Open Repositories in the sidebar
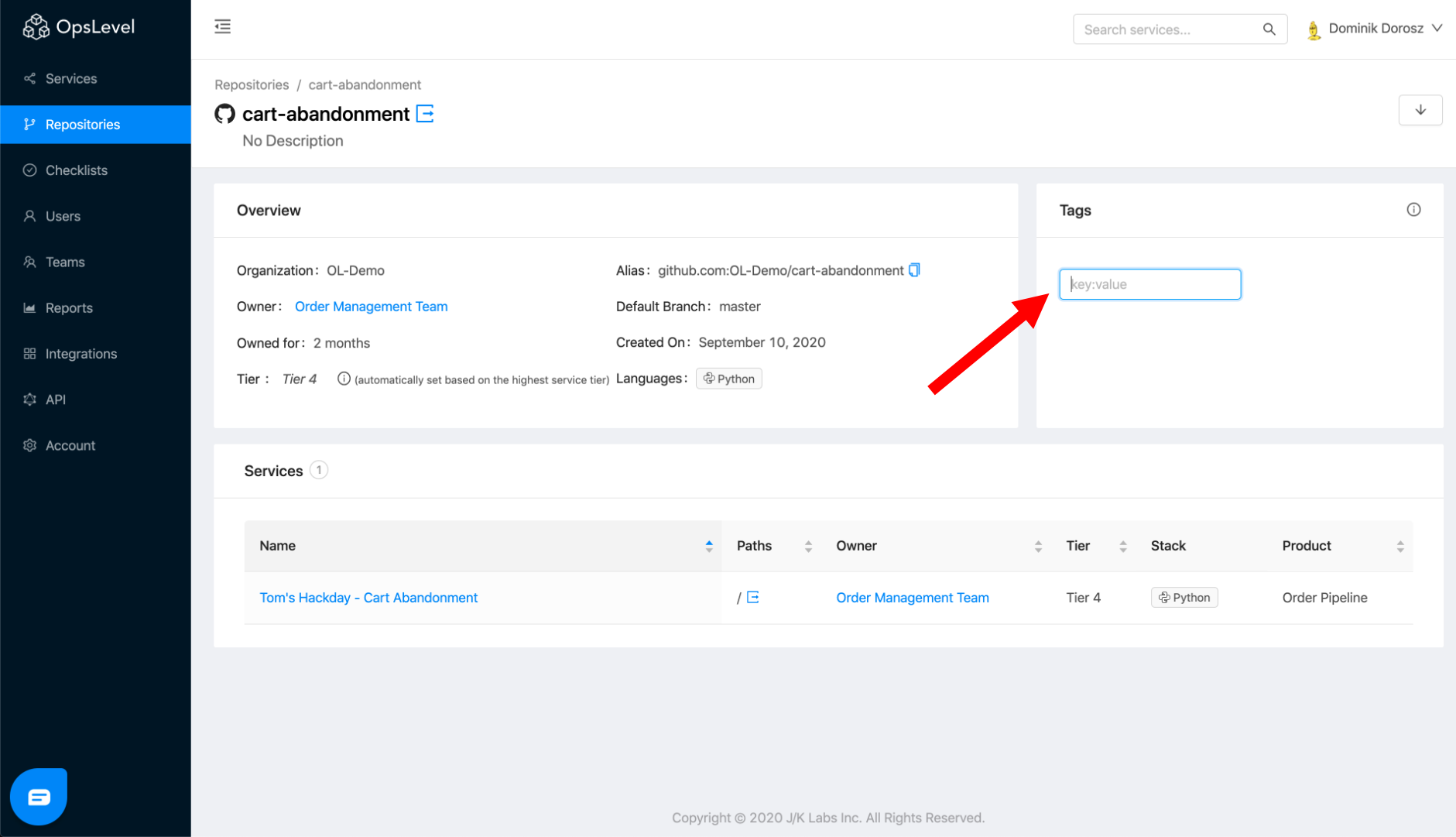 coord(95,125)
